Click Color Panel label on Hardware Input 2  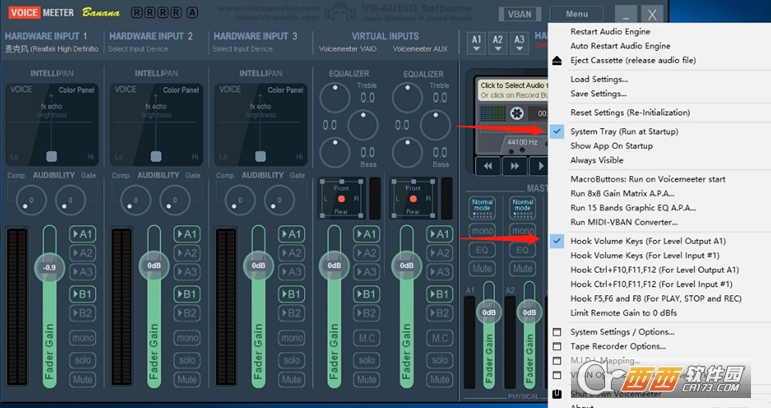click(181, 90)
